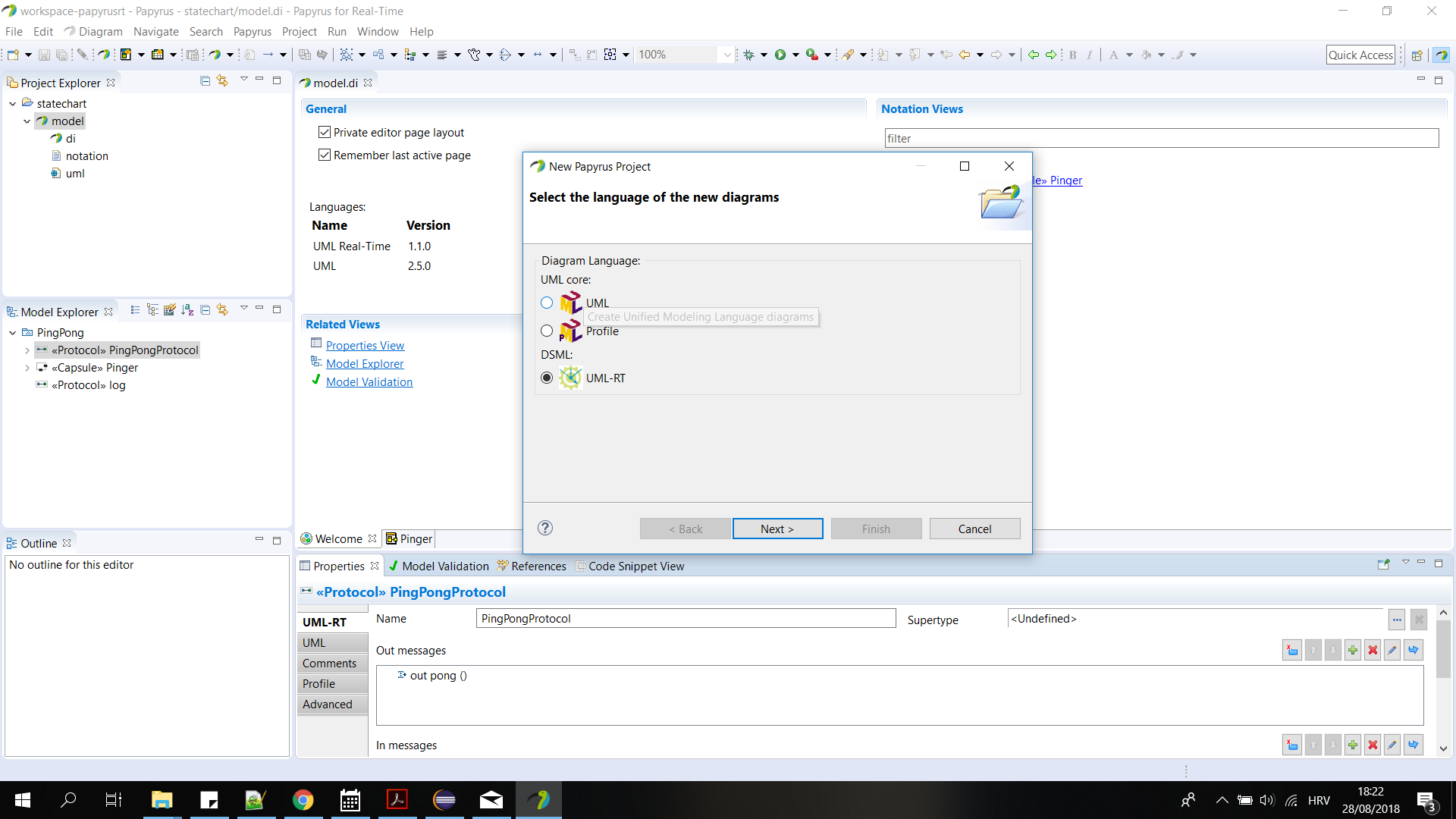The image size is (1456, 819).
Task: Open the New wizard dropdown arrow
Action: pyautogui.click(x=28, y=55)
